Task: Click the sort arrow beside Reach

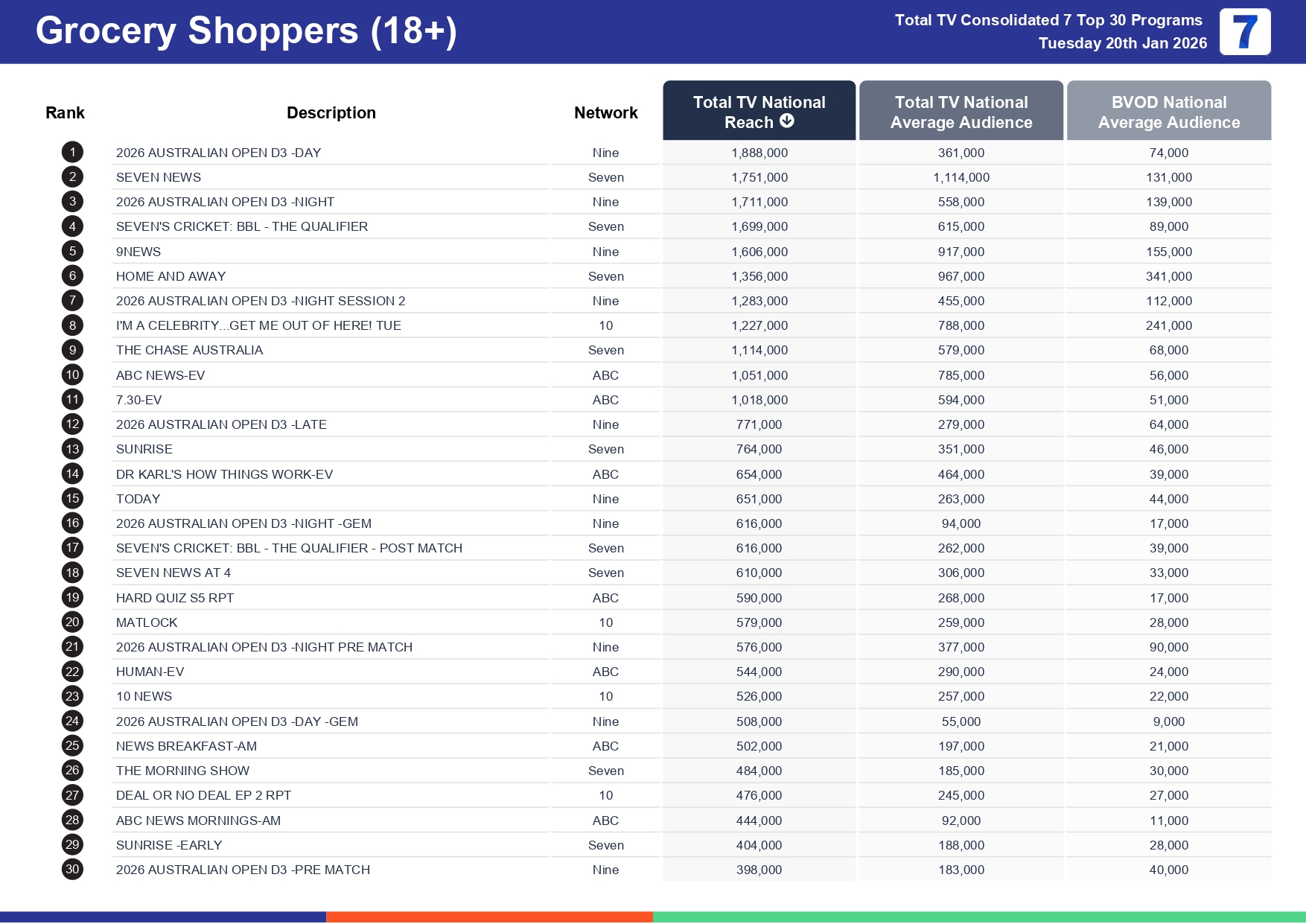Action: click(x=786, y=121)
